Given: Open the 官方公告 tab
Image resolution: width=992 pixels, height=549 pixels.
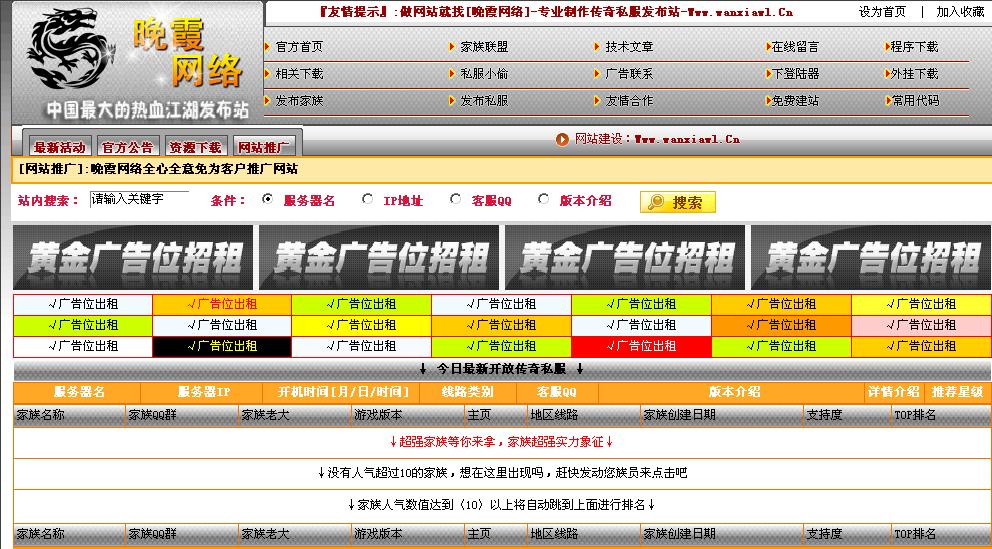Looking at the screenshot, I should tap(127, 147).
